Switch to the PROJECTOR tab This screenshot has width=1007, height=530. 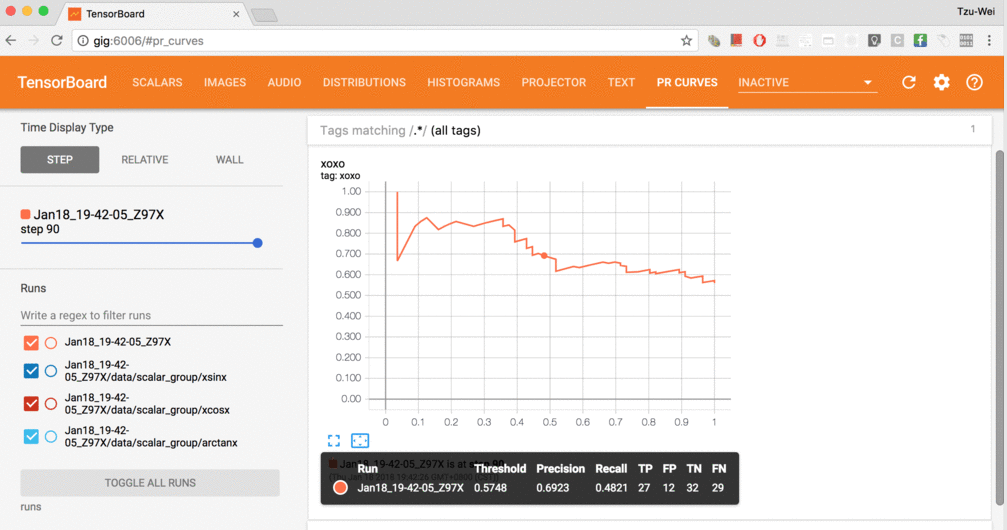(x=554, y=82)
